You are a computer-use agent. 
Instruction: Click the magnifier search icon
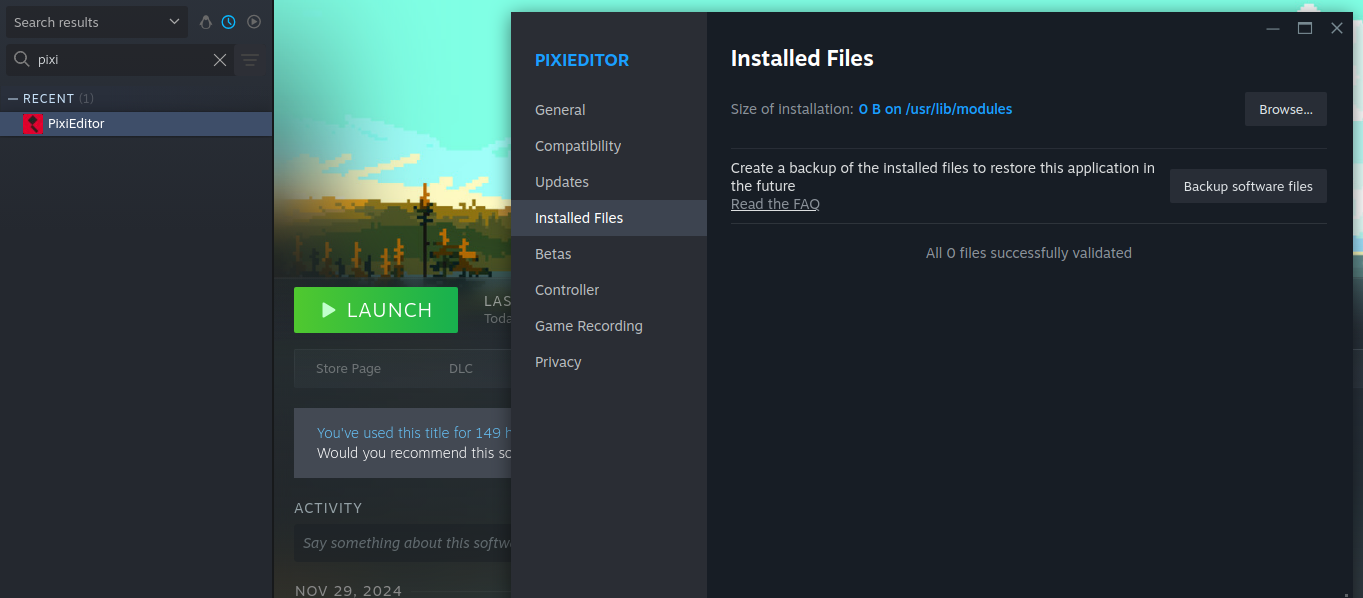pos(21,60)
